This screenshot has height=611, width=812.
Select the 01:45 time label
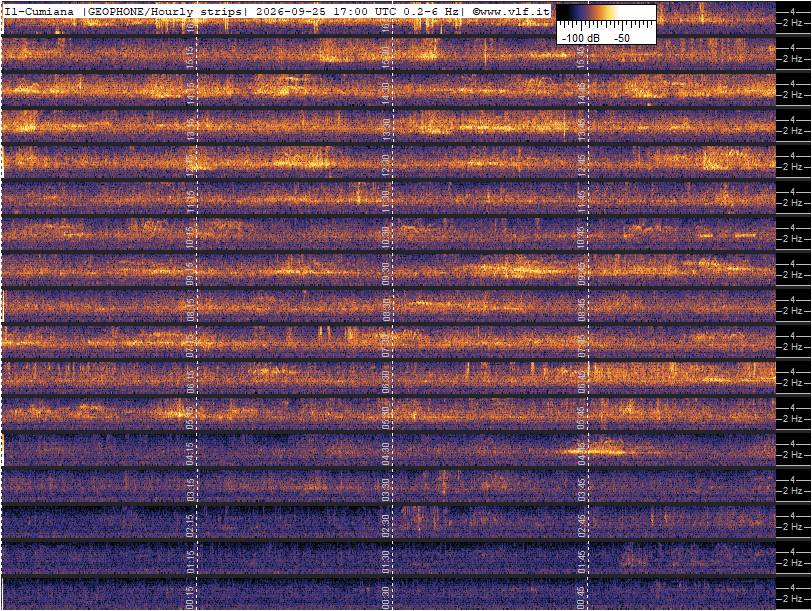pos(582,563)
